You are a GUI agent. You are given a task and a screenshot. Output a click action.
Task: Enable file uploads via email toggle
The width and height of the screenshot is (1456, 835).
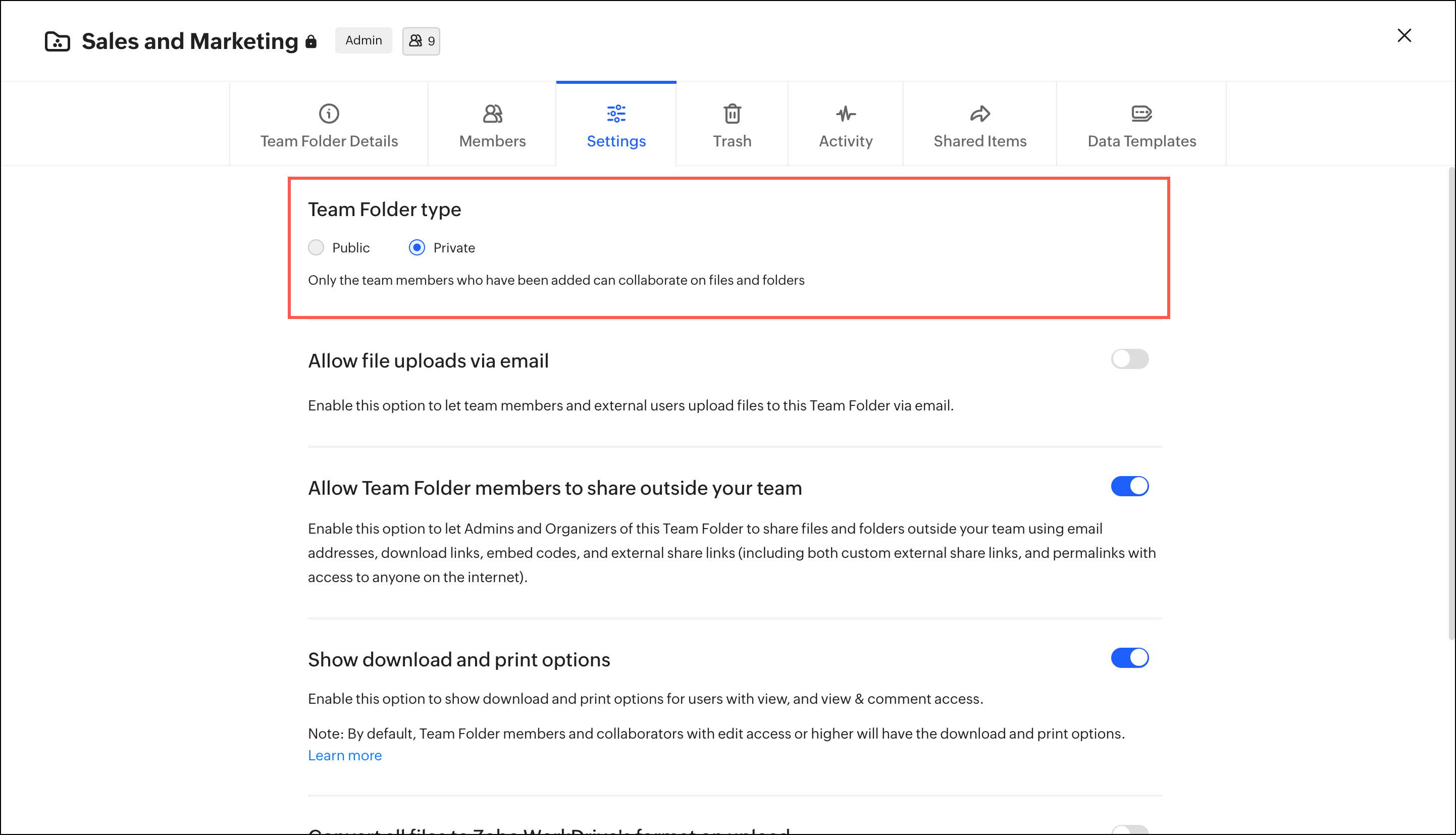coord(1129,359)
